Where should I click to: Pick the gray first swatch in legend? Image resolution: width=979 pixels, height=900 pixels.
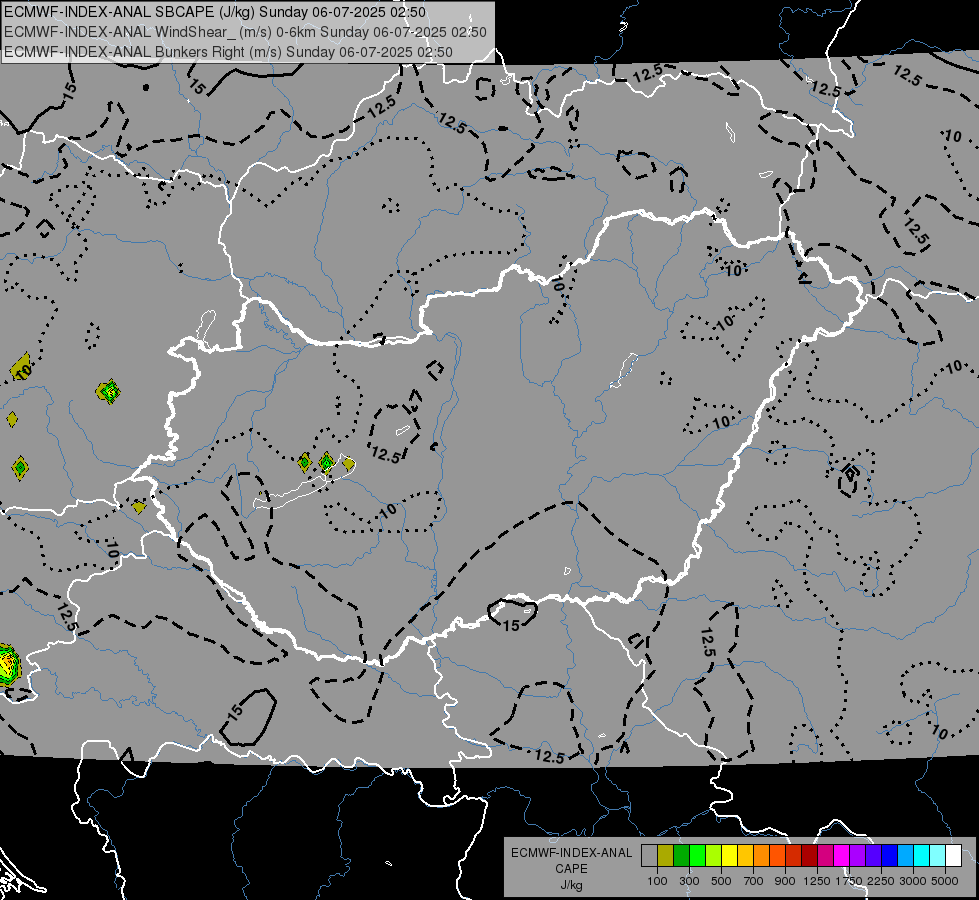649,855
